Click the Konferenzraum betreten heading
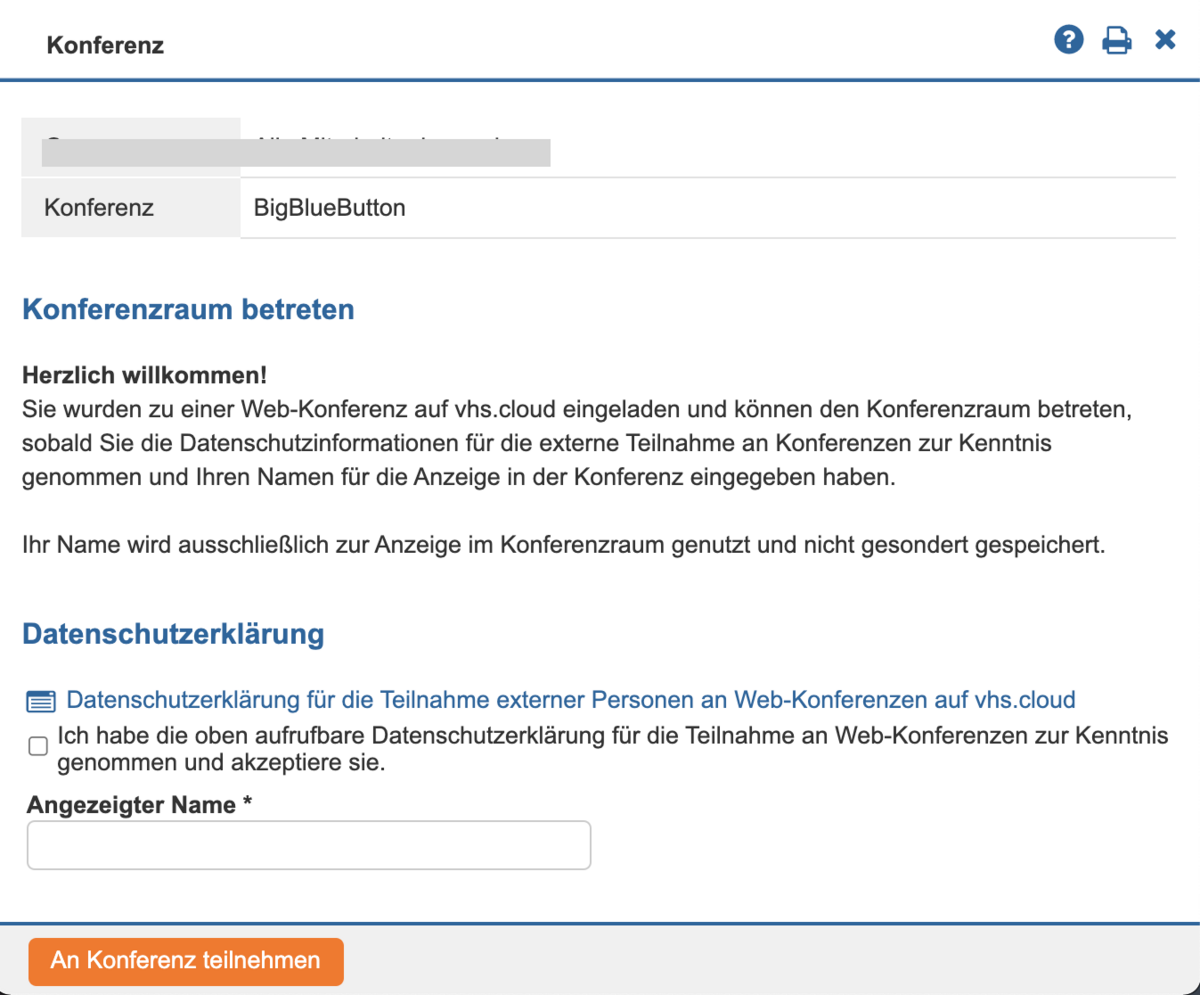 point(188,310)
